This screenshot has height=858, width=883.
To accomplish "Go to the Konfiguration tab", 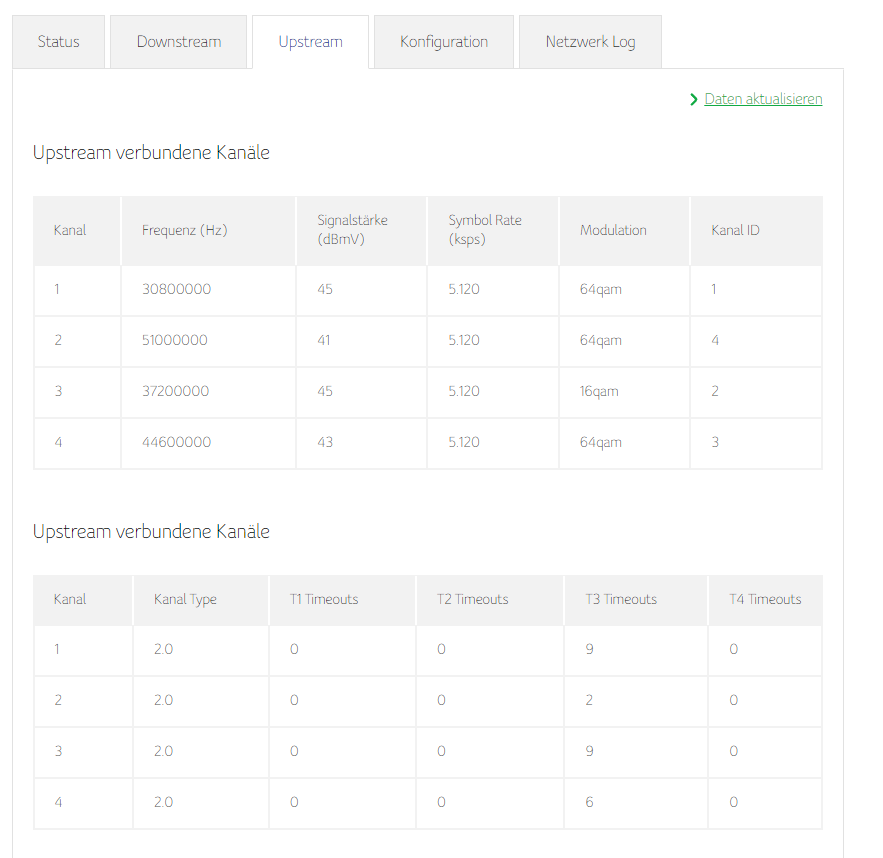I will pyautogui.click(x=444, y=42).
